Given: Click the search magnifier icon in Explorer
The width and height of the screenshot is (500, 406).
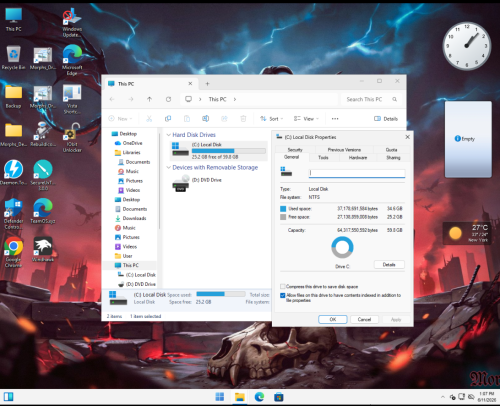Looking at the screenshot, I should click(395, 99).
